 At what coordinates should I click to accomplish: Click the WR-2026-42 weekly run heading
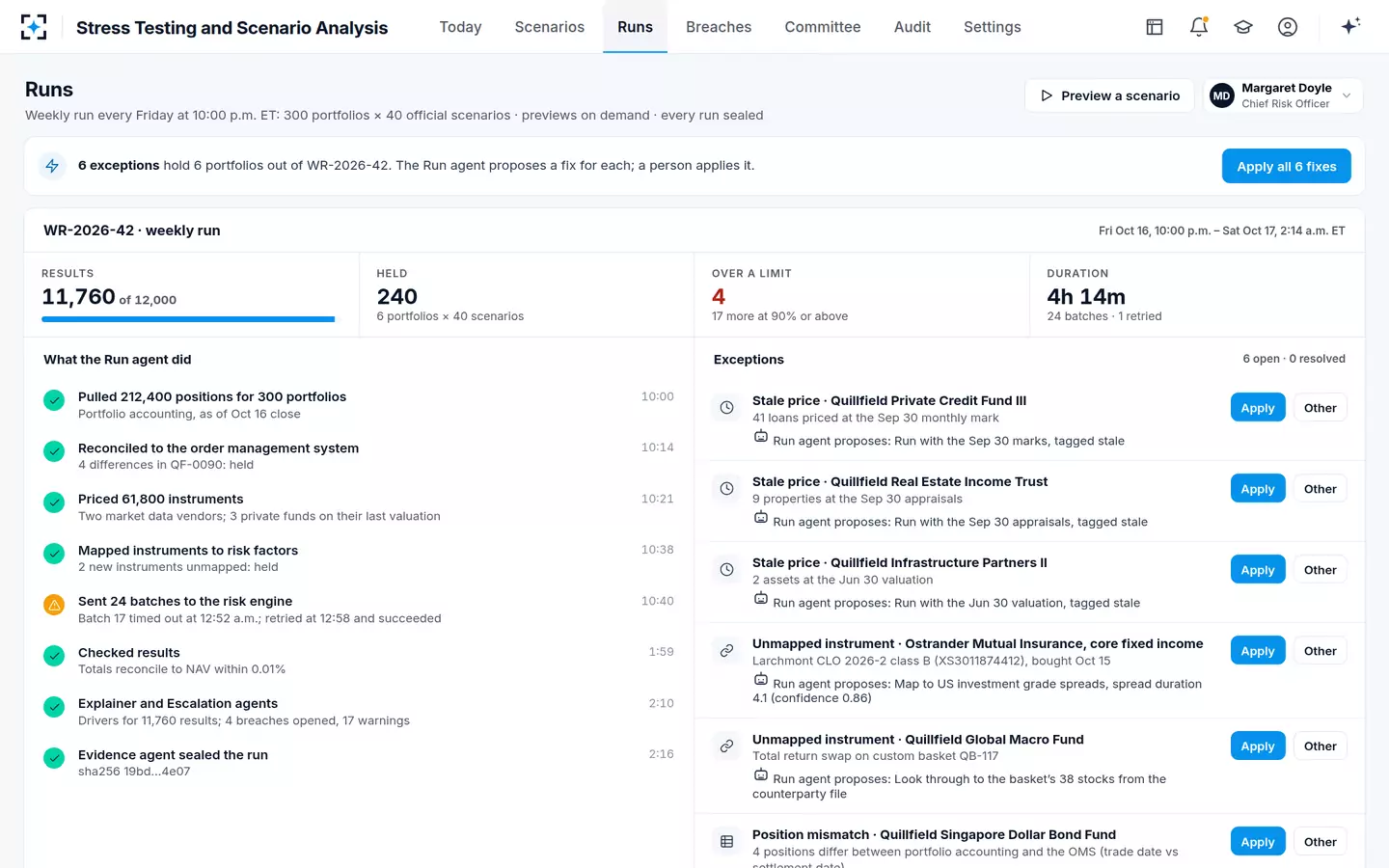[132, 231]
